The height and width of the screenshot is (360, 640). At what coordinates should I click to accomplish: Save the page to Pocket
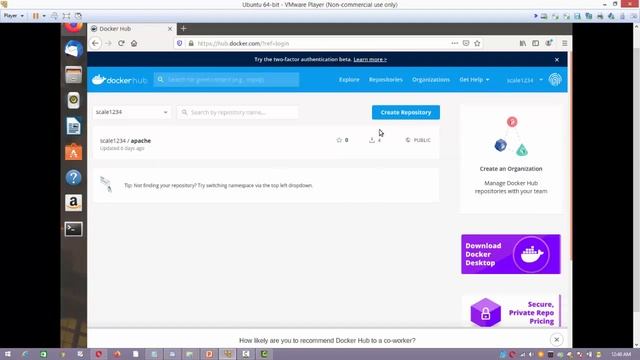[x=466, y=43]
